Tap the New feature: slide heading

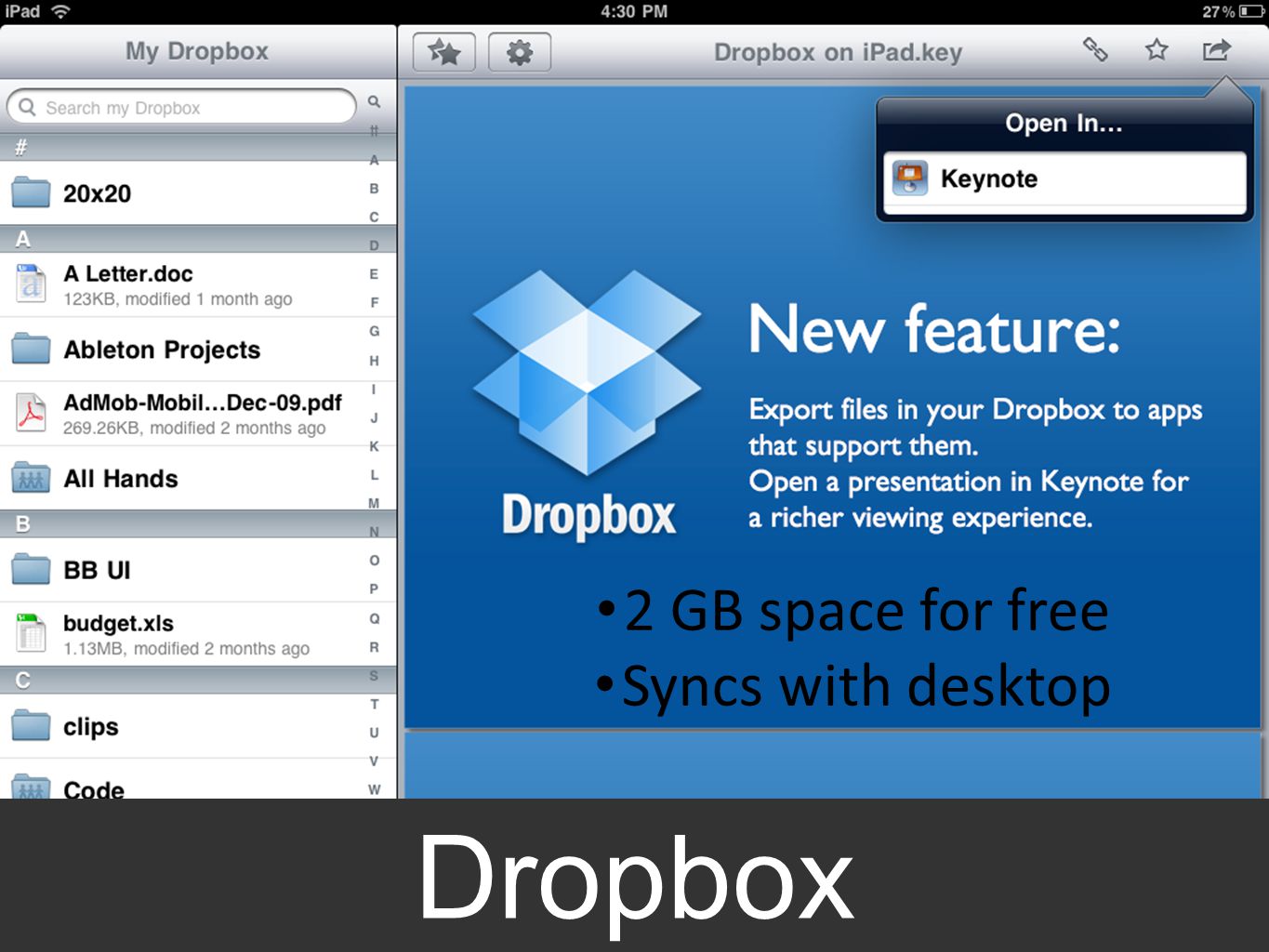click(x=934, y=329)
